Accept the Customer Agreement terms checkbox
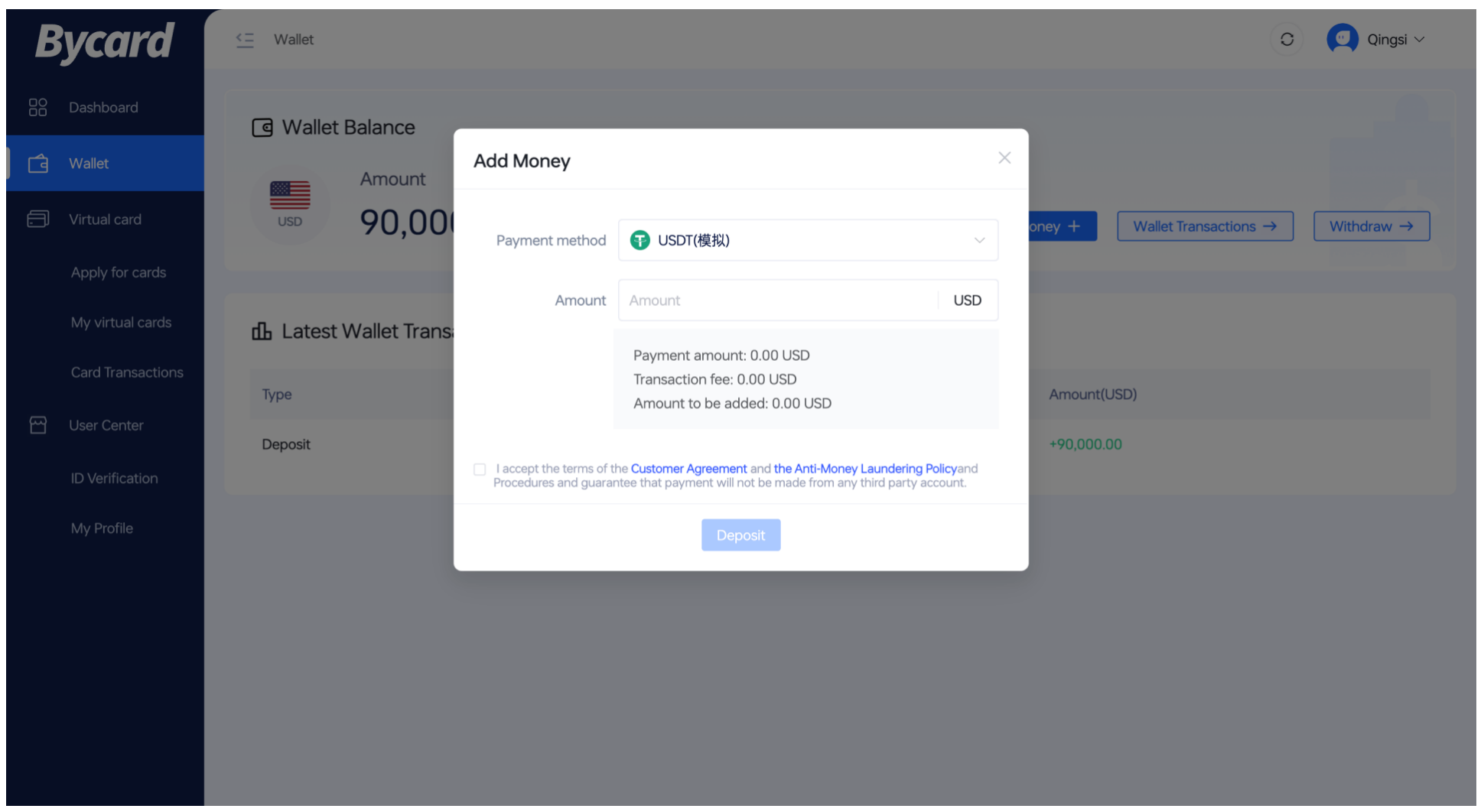The image size is (1484, 812). (480, 469)
